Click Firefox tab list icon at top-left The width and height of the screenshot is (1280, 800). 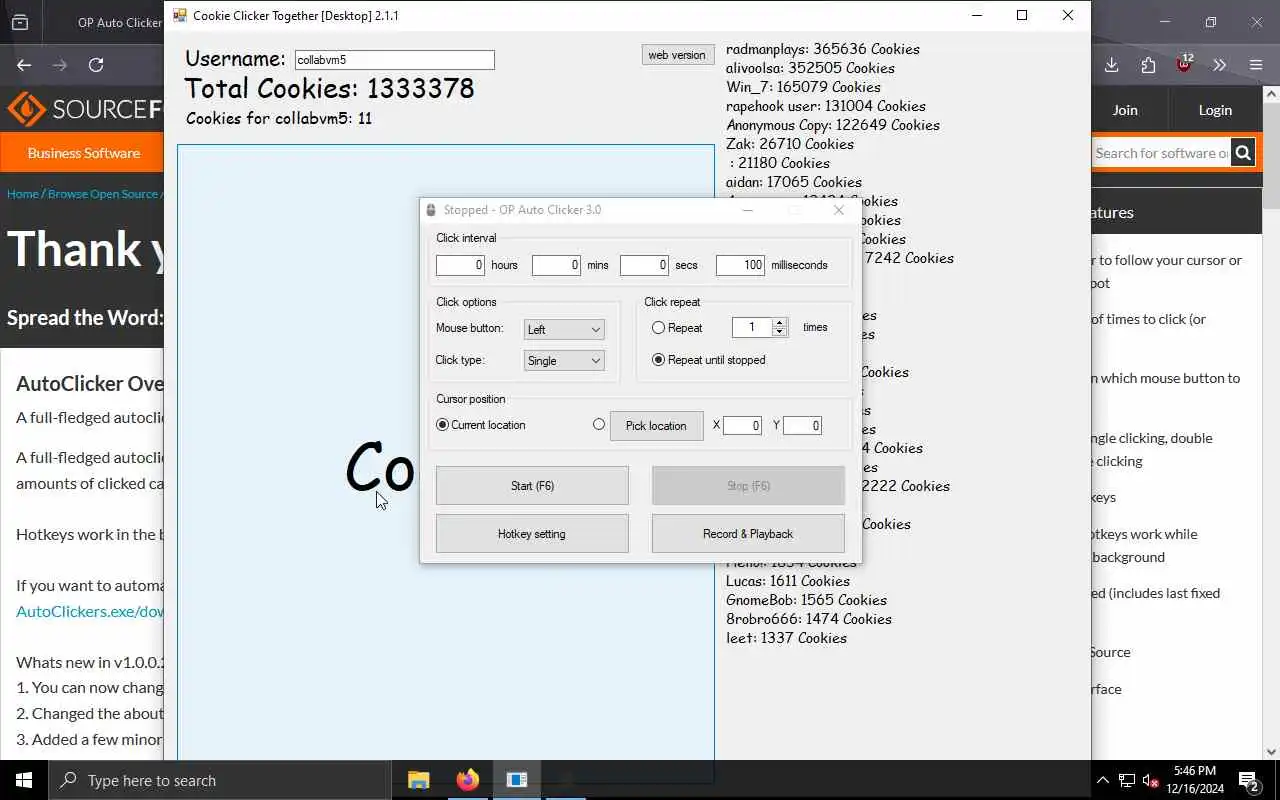pyautogui.click(x=20, y=22)
